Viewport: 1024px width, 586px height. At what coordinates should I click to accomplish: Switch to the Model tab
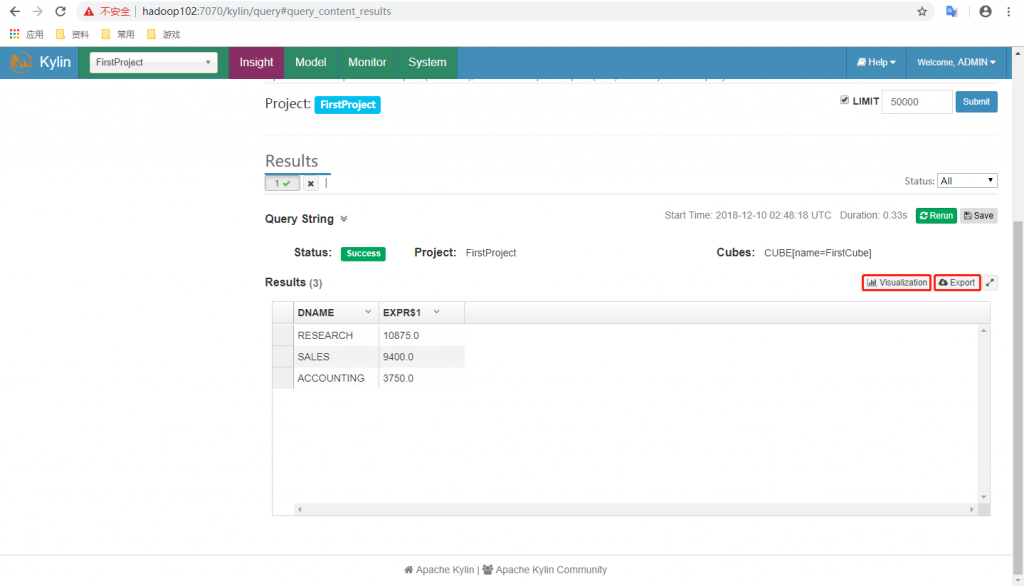tap(310, 62)
